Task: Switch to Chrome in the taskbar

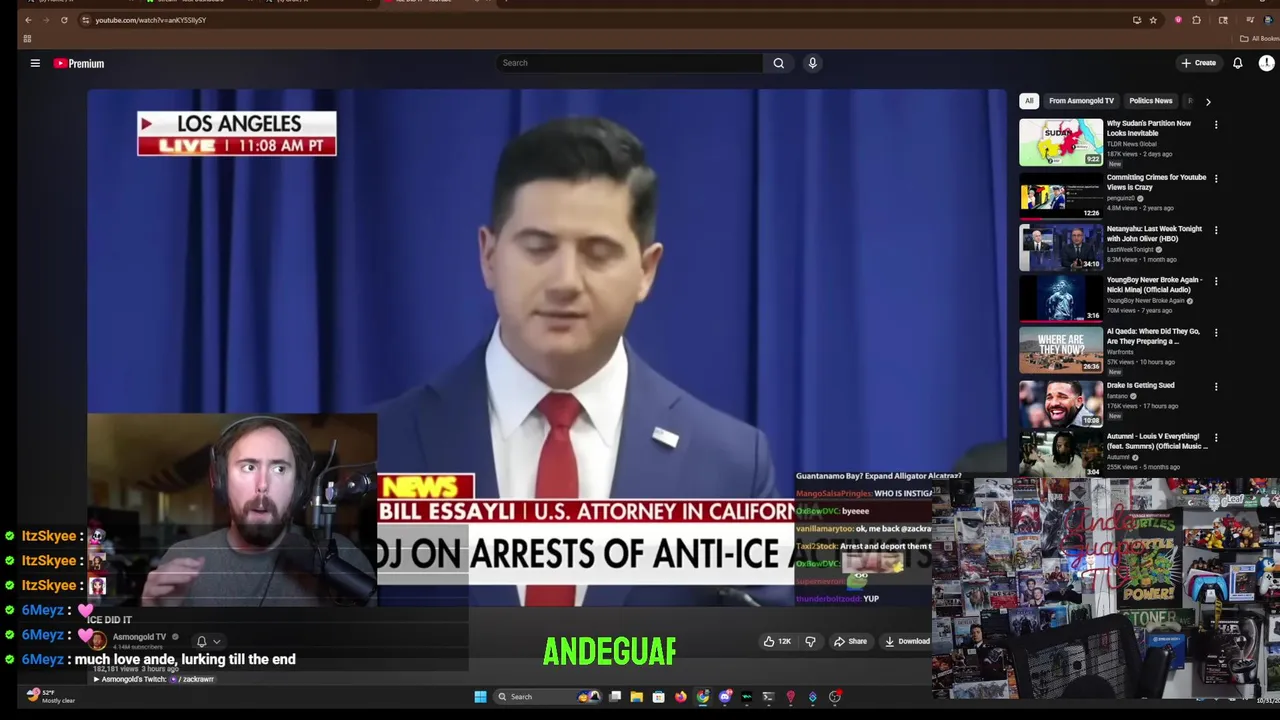Action: (x=703, y=697)
